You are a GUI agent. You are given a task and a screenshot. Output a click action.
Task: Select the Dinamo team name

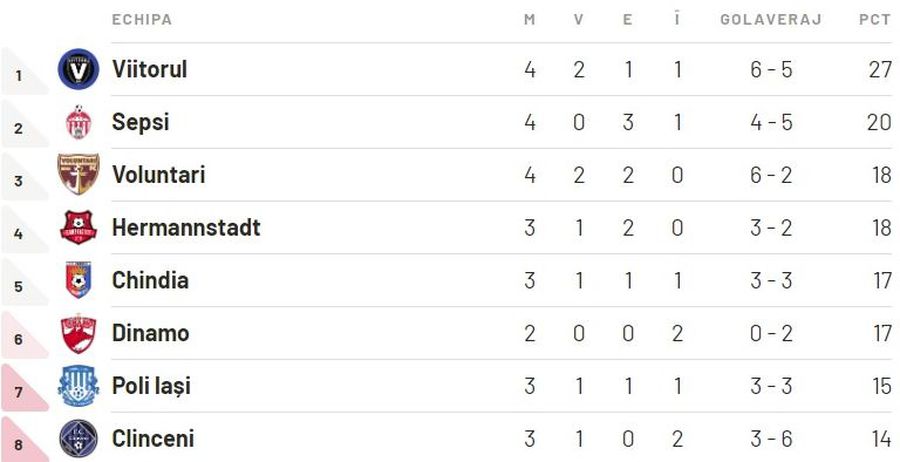click(x=150, y=333)
